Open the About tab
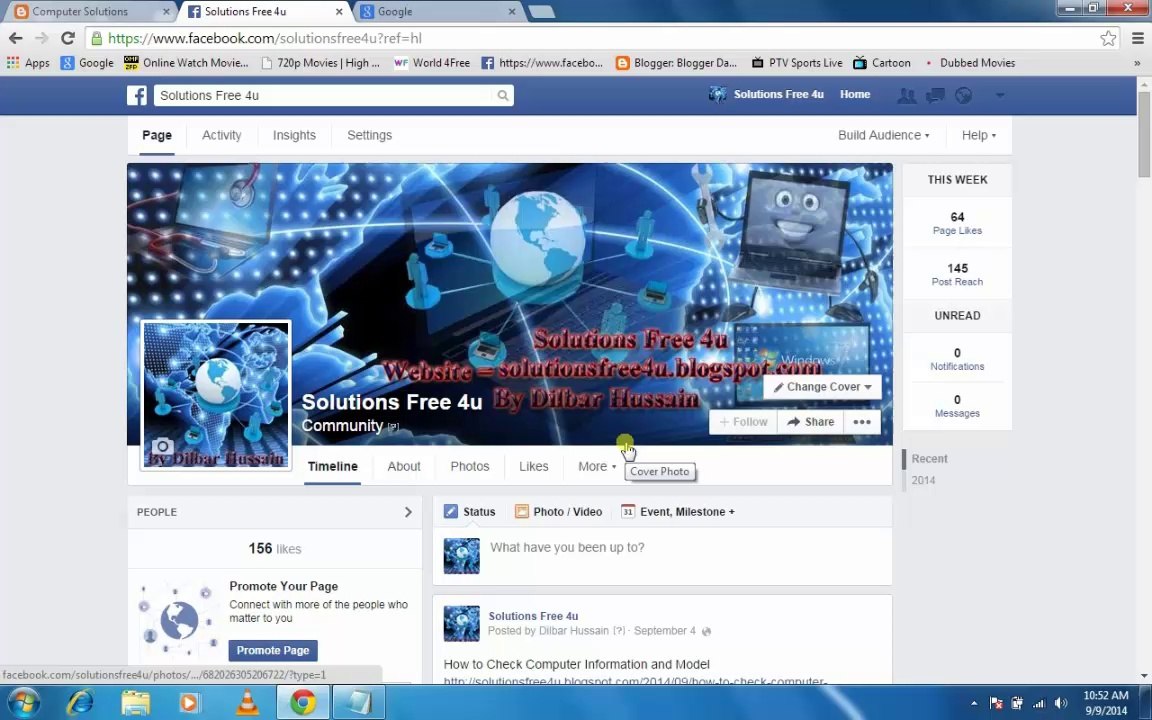 click(x=404, y=467)
